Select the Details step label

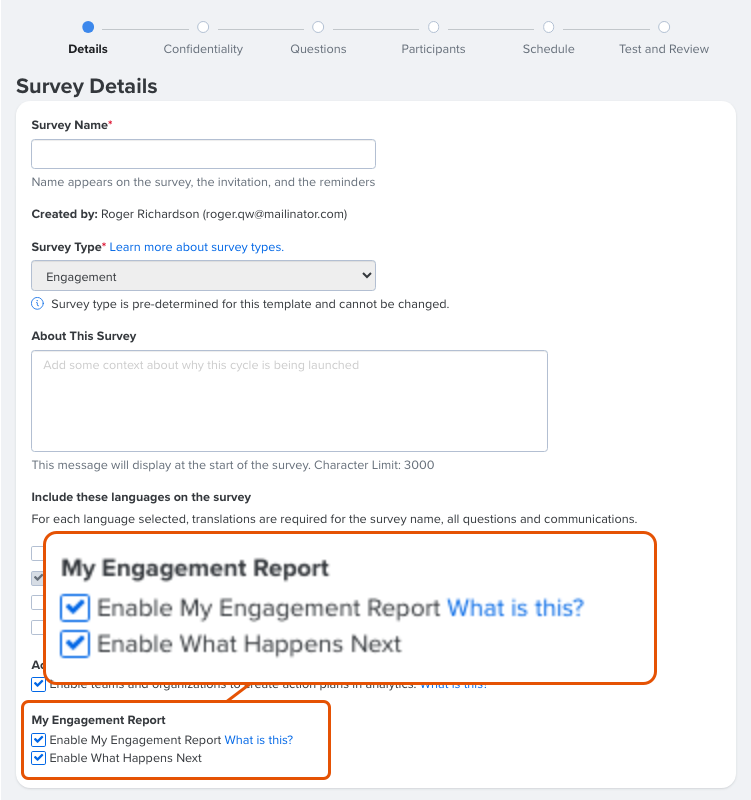(88, 48)
